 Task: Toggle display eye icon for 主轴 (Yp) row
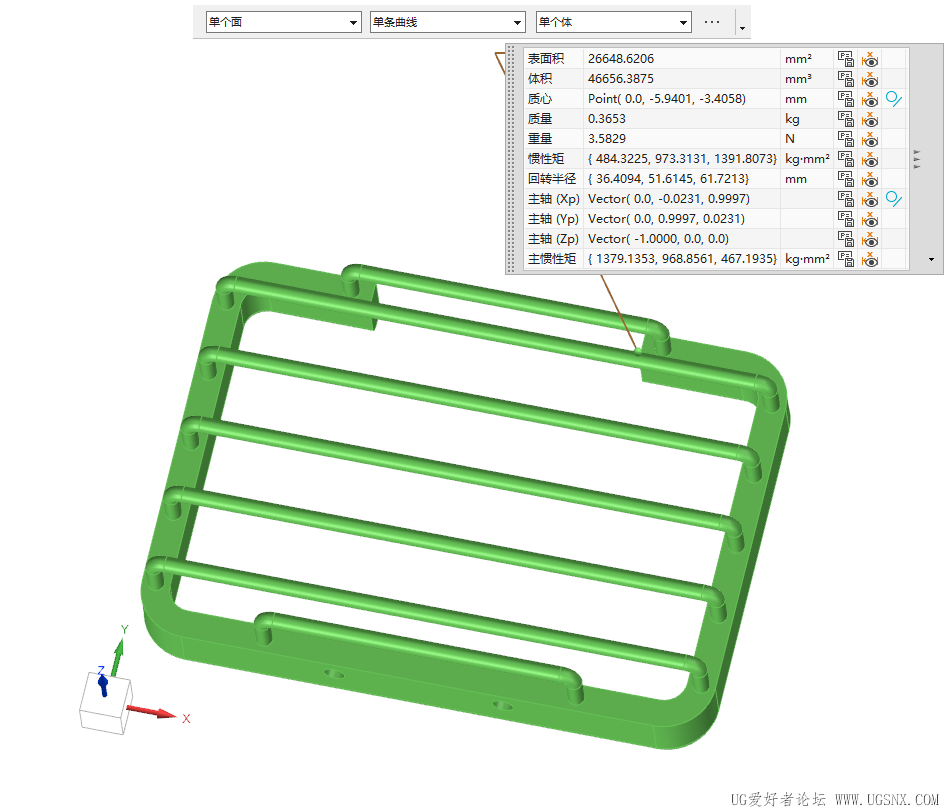click(870, 219)
